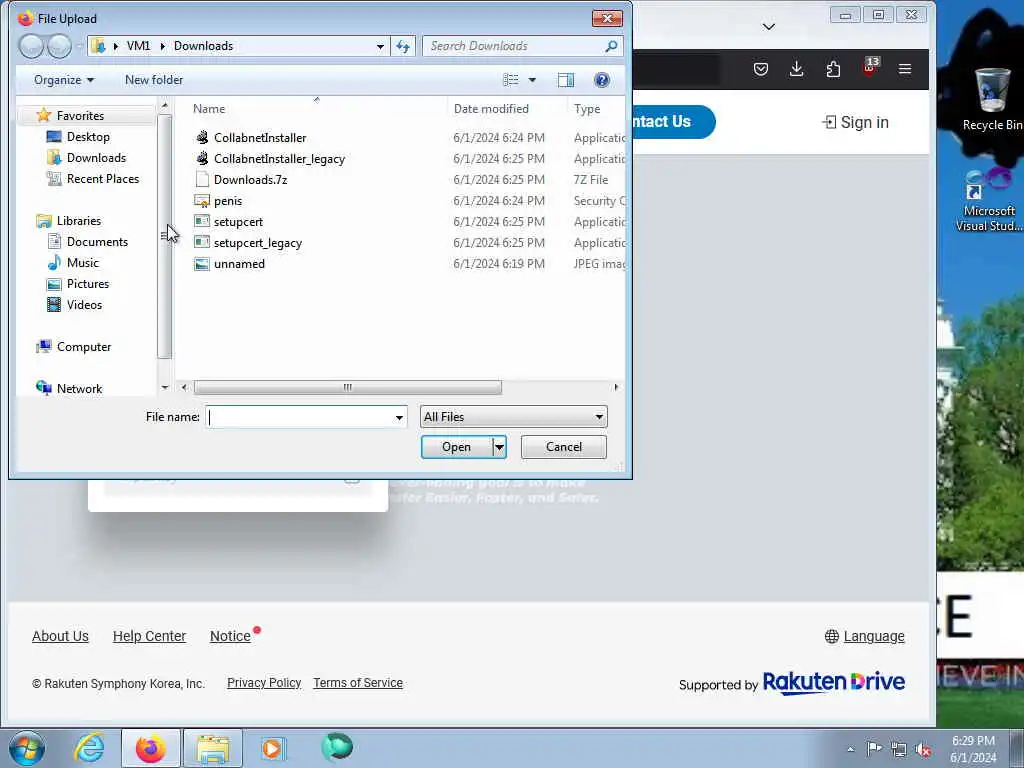Open Internet Explorer from the taskbar
1024x768 pixels.
[x=89, y=748]
